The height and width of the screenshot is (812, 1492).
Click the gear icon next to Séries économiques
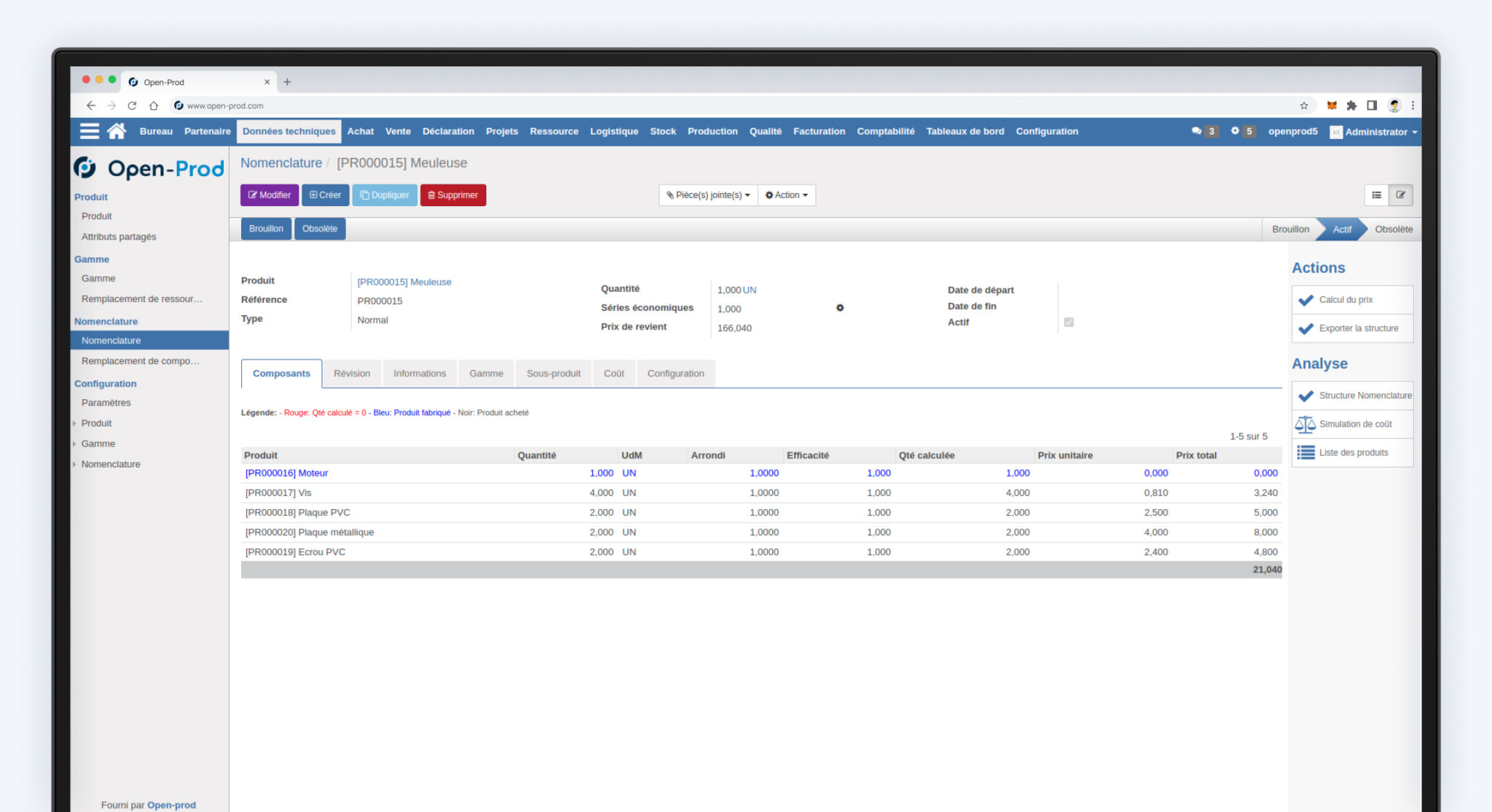(841, 308)
